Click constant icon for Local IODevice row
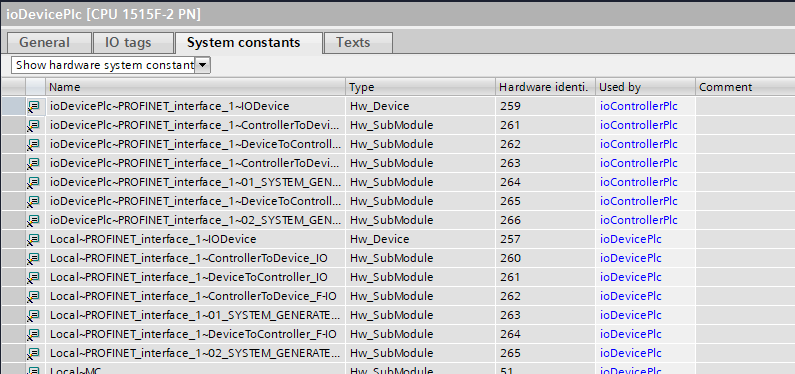This screenshot has height=374, width=795. 33,239
